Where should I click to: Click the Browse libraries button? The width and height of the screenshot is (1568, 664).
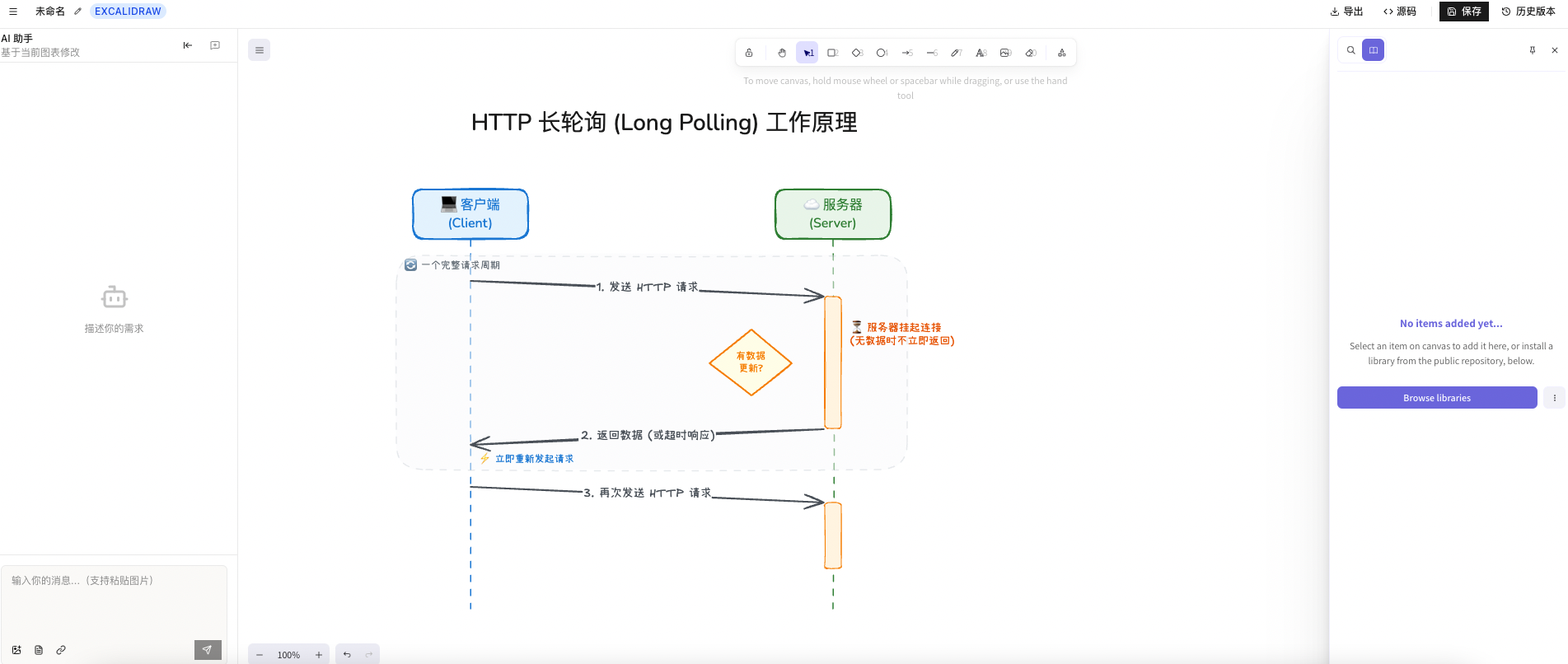(1436, 398)
